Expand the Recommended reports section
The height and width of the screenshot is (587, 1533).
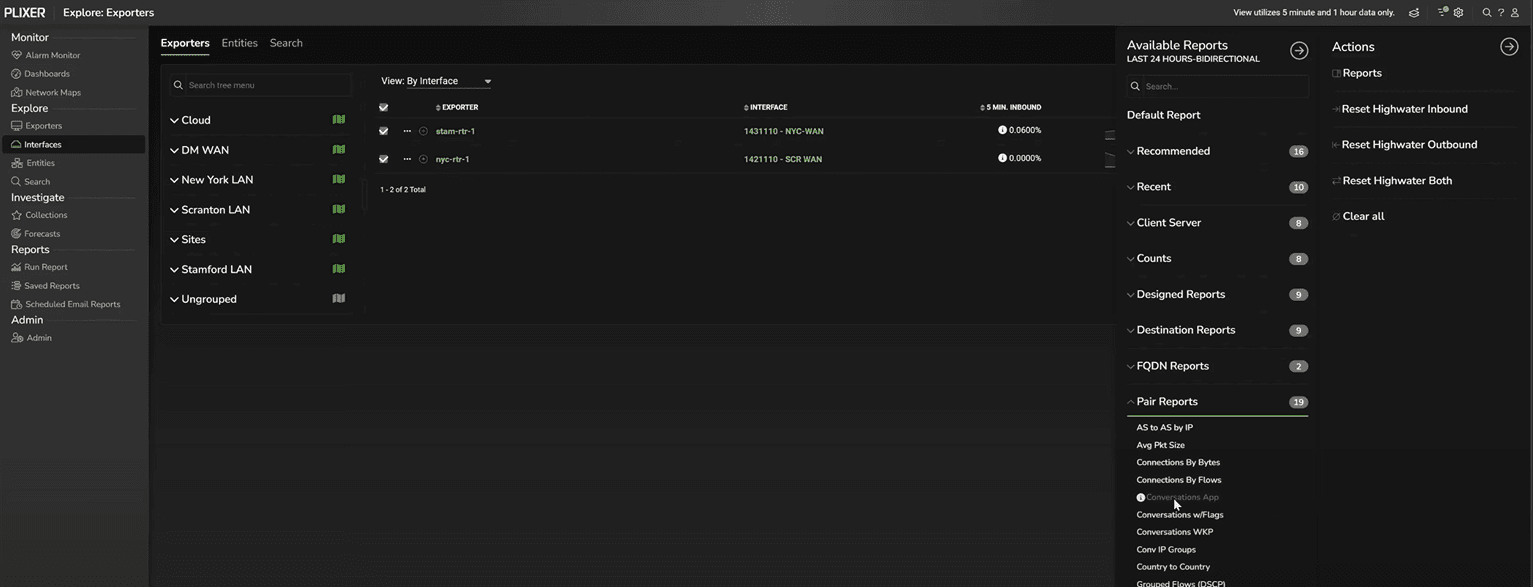click(x=1173, y=151)
